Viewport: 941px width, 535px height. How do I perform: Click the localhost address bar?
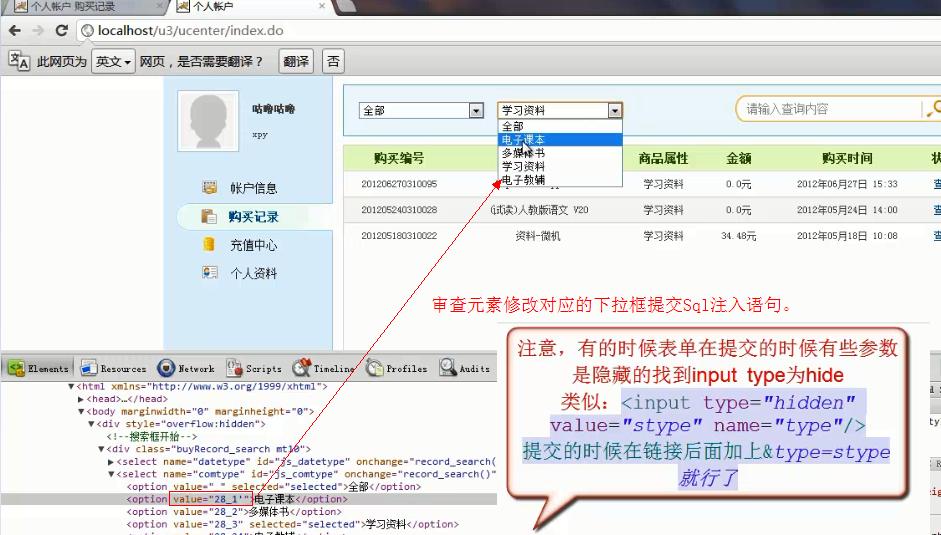(x=510, y=31)
